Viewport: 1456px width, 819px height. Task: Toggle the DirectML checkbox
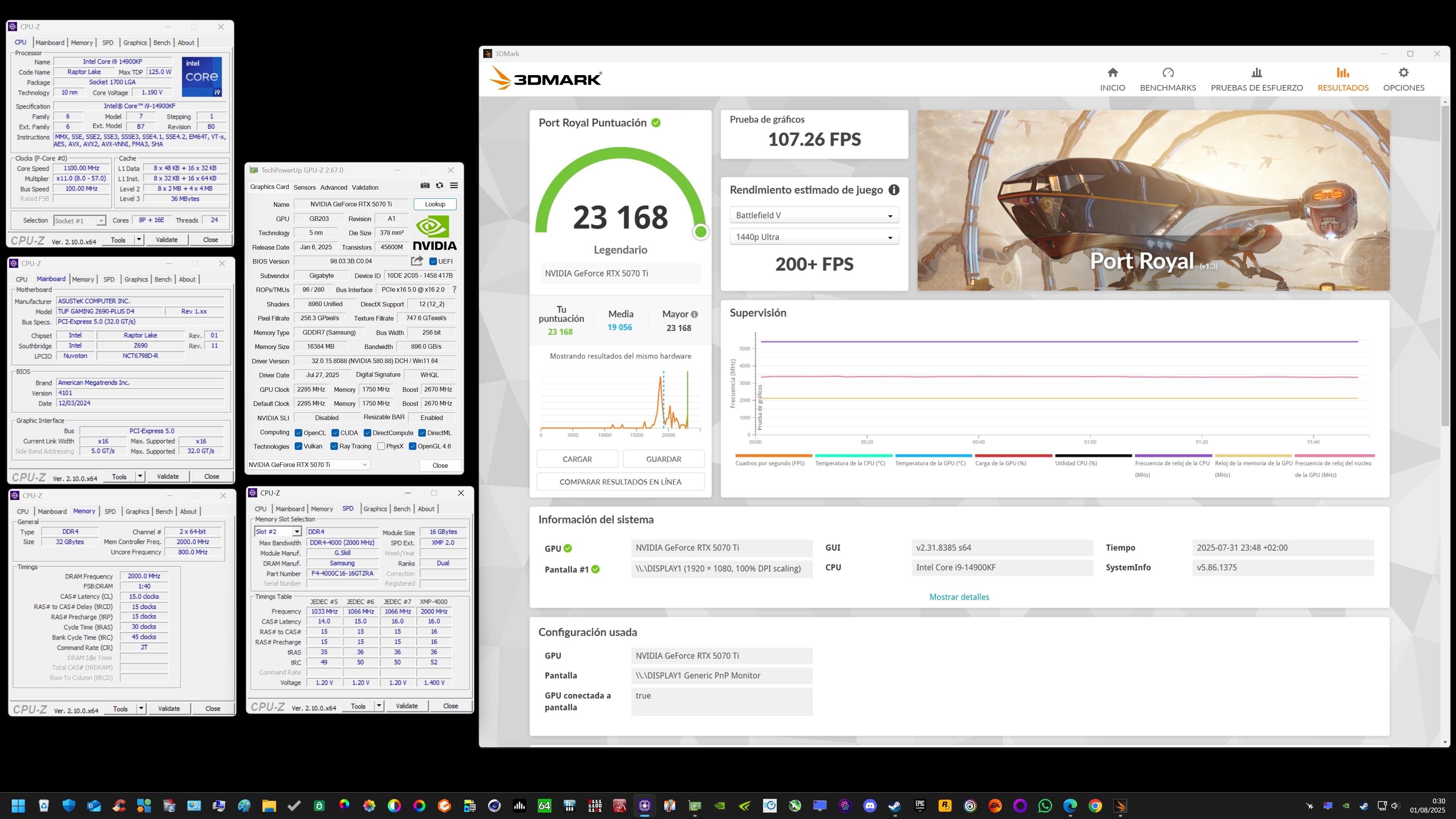[422, 433]
